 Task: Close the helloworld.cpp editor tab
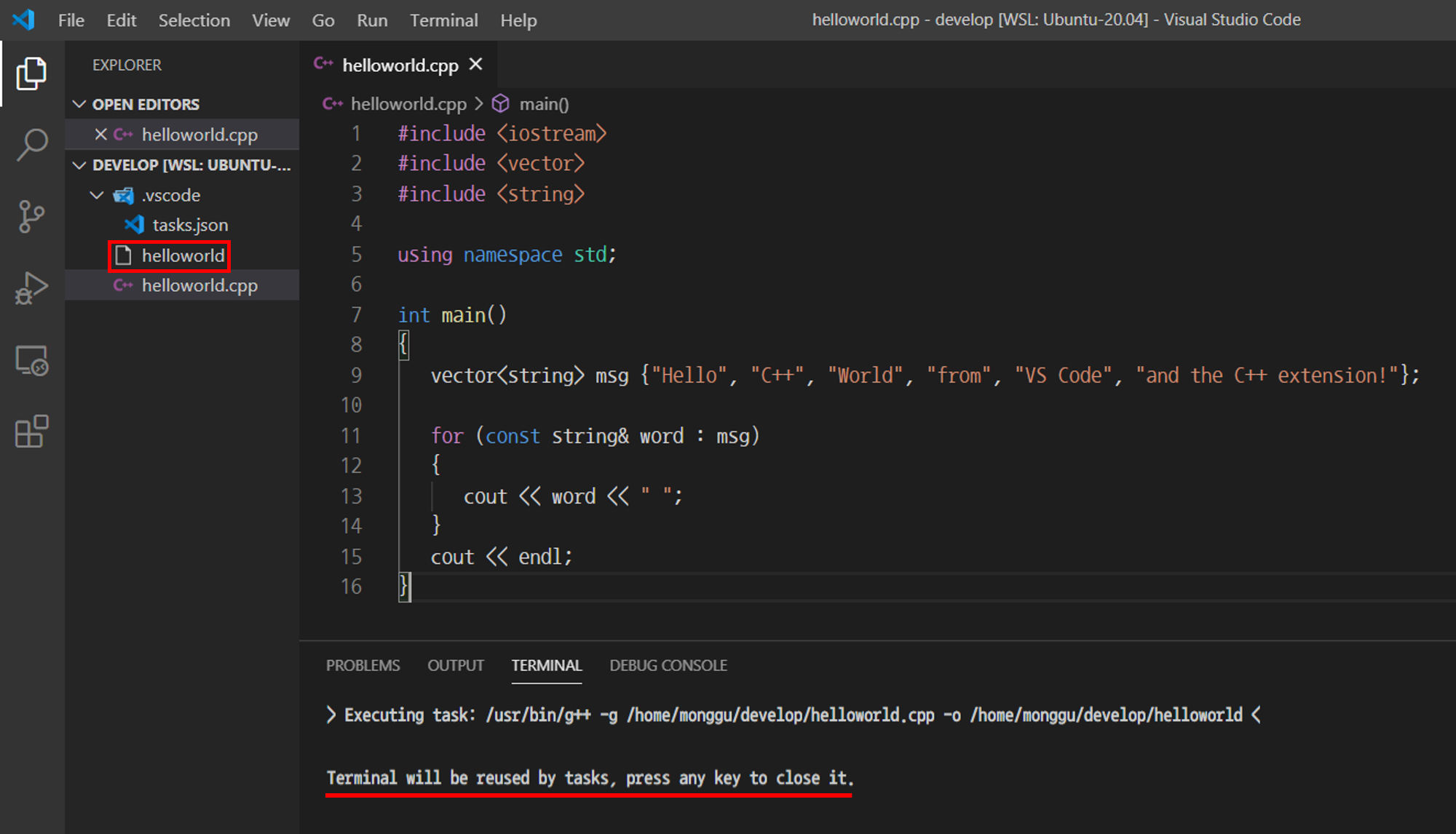click(476, 65)
